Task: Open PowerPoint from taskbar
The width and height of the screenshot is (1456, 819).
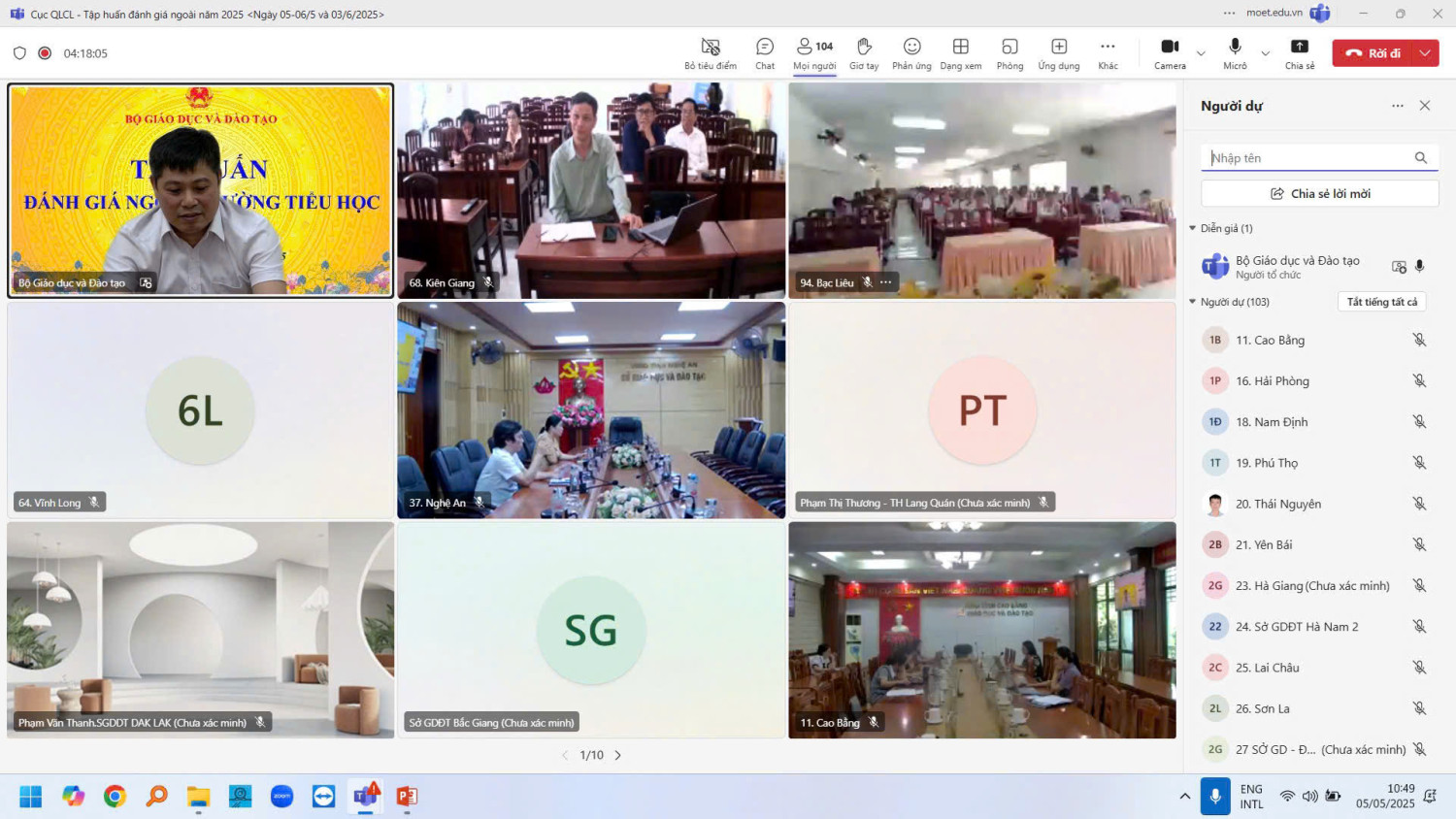Action: [x=407, y=797]
